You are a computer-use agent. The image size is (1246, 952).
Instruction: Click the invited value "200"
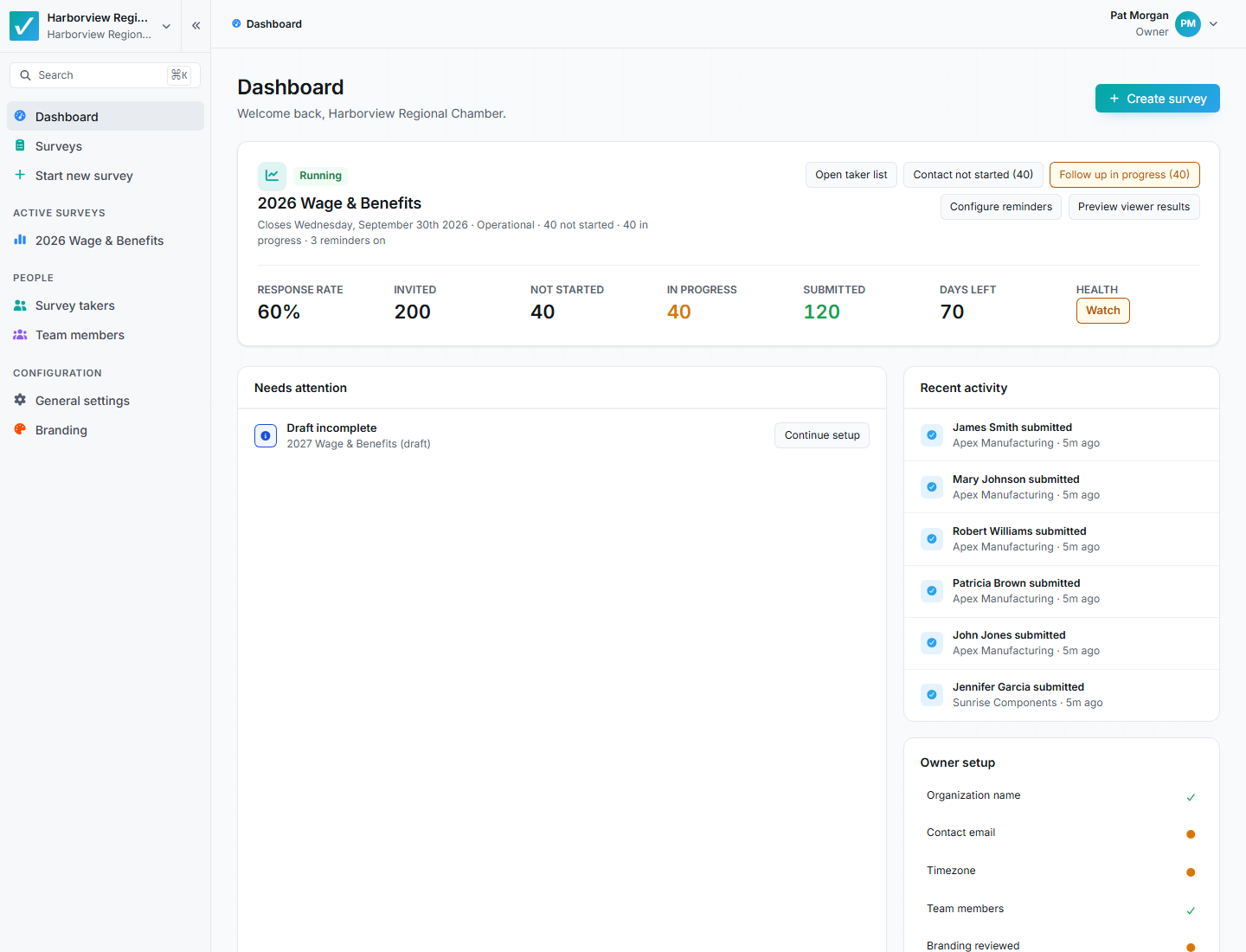pyautogui.click(x=412, y=312)
